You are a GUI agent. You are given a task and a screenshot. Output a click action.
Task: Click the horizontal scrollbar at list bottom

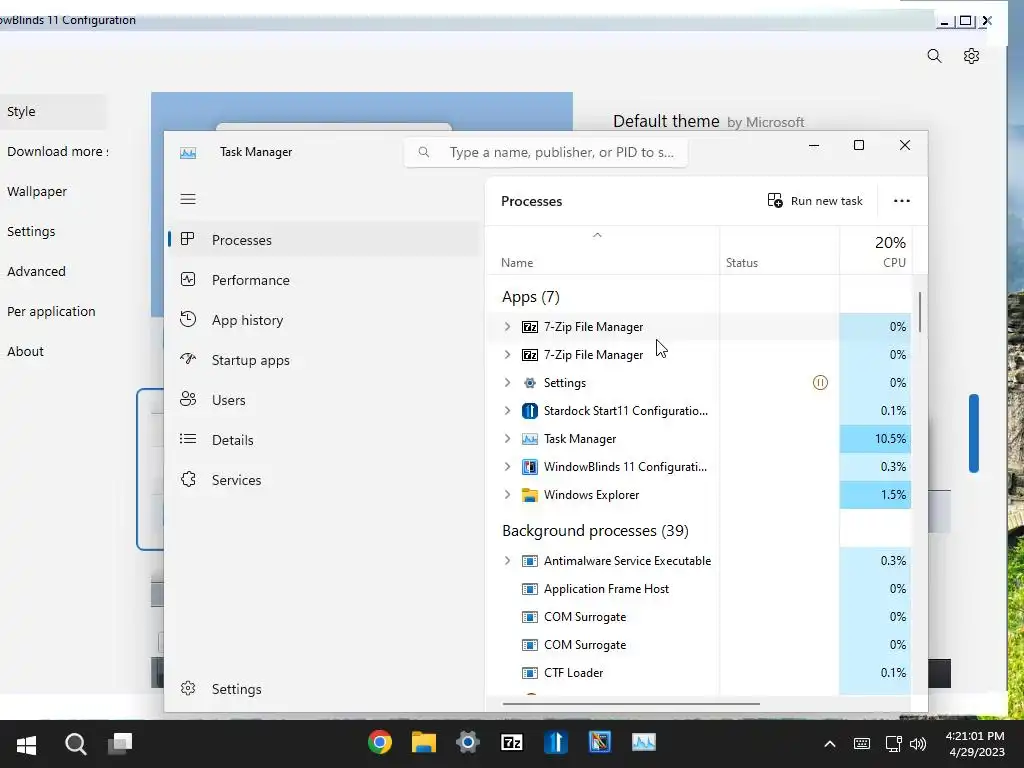631,704
